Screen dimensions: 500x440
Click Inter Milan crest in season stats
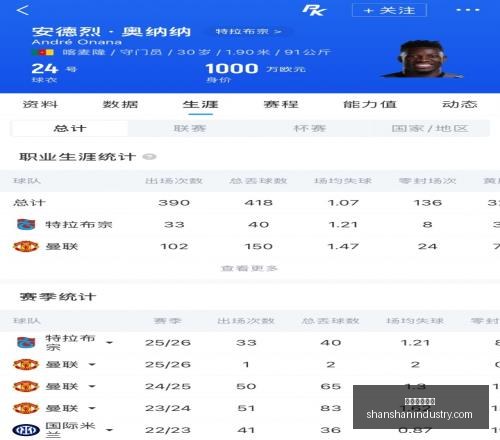point(26,430)
